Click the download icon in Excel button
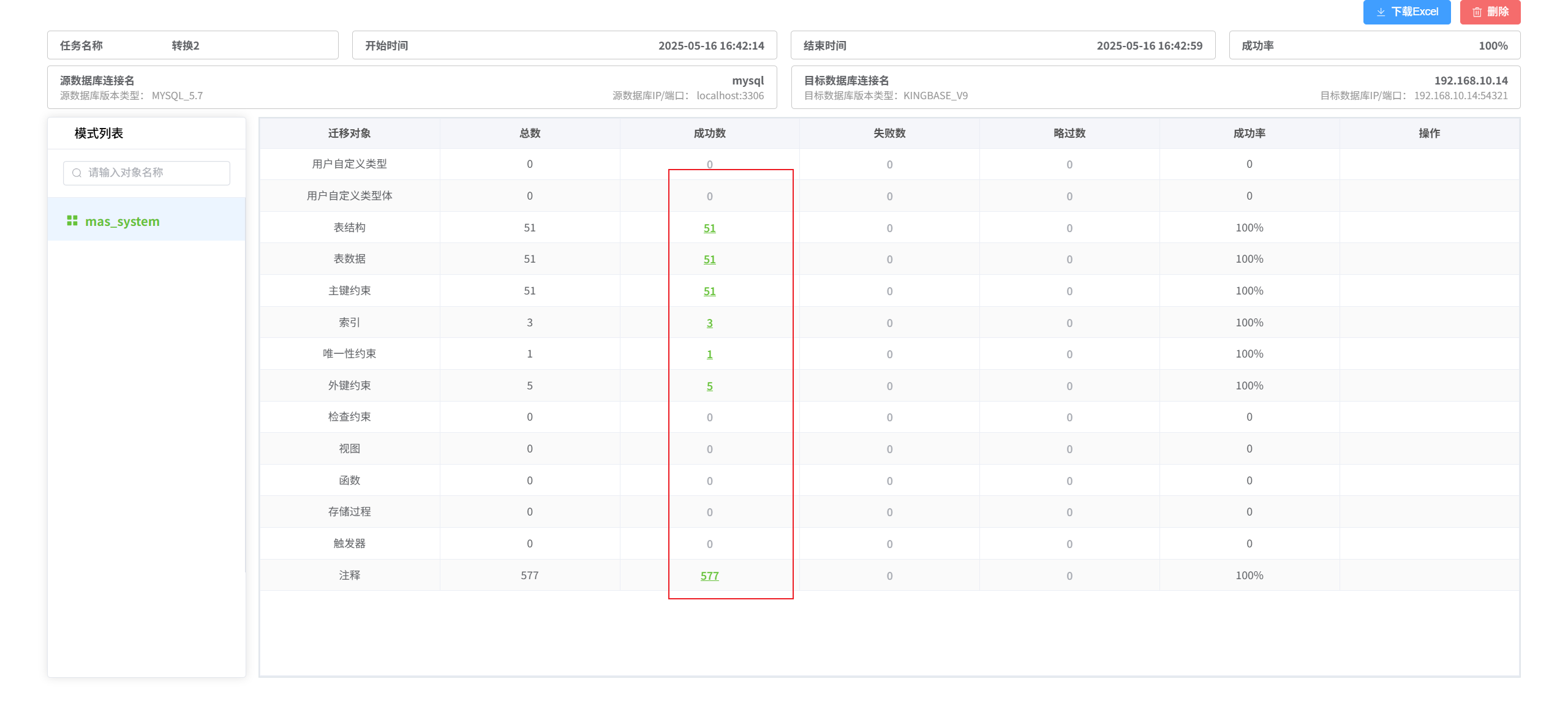 coord(1381,12)
